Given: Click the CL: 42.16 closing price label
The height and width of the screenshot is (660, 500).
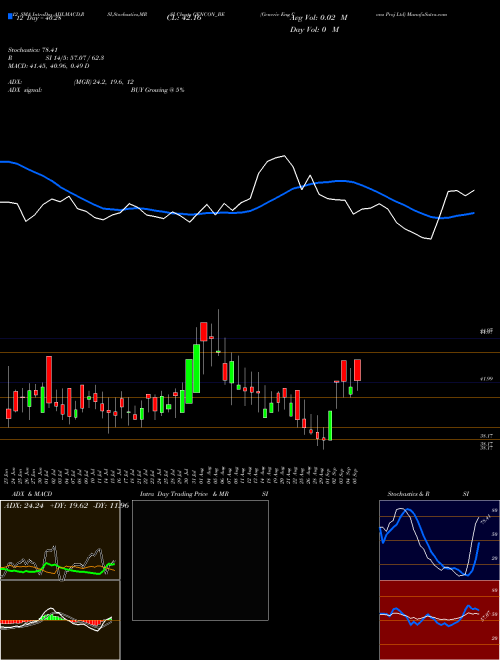Looking at the screenshot, I should (x=184, y=18).
